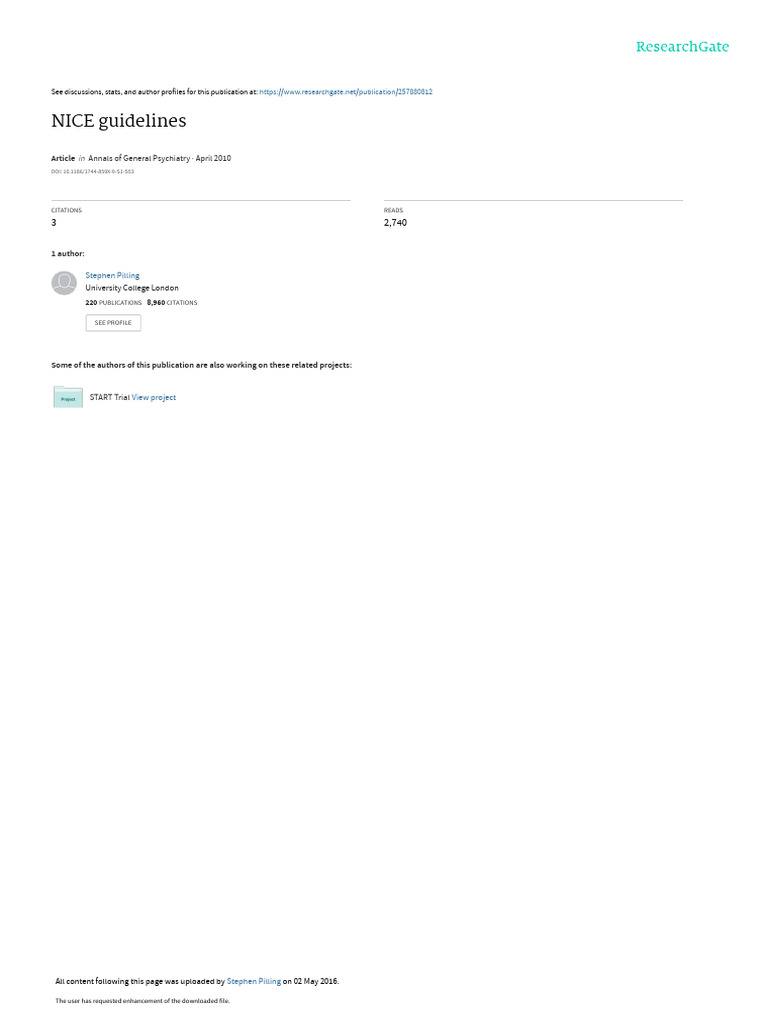Click the green Project folder icon
Viewport: 768px width, 1024px height.
point(68,397)
